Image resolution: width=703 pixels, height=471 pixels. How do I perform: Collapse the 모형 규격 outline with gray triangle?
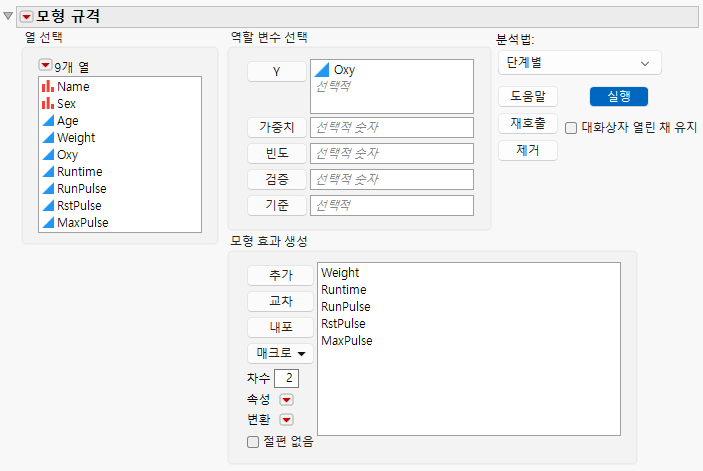[8, 16]
